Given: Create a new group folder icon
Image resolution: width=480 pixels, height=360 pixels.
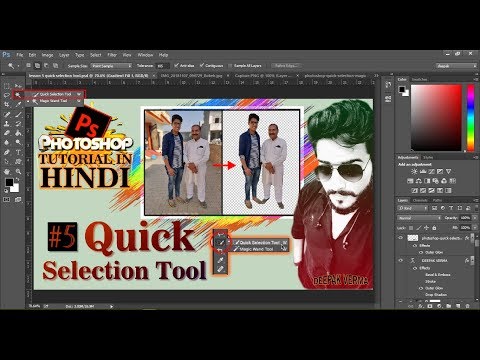Looking at the screenshot, I should pos(448,306).
